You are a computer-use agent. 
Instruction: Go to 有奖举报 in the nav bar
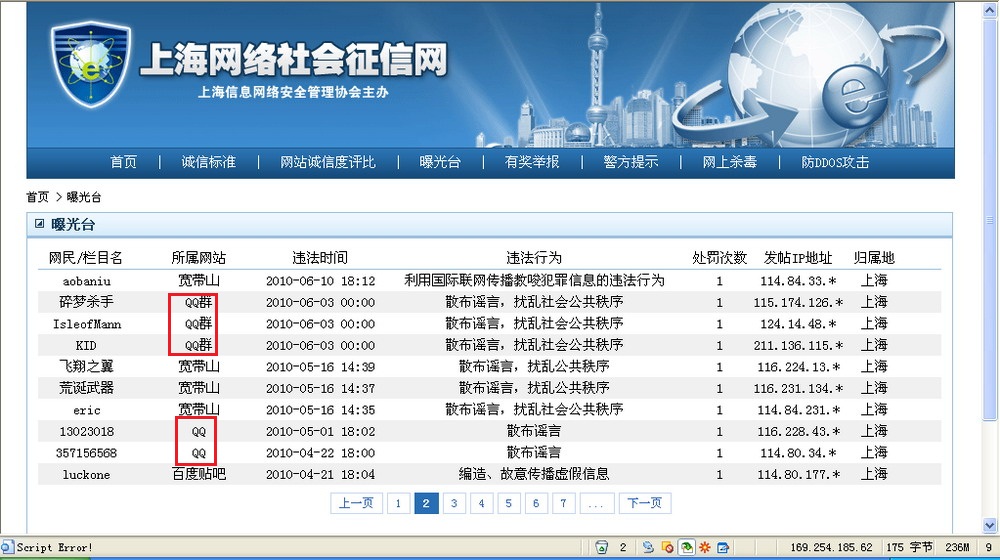tap(531, 162)
